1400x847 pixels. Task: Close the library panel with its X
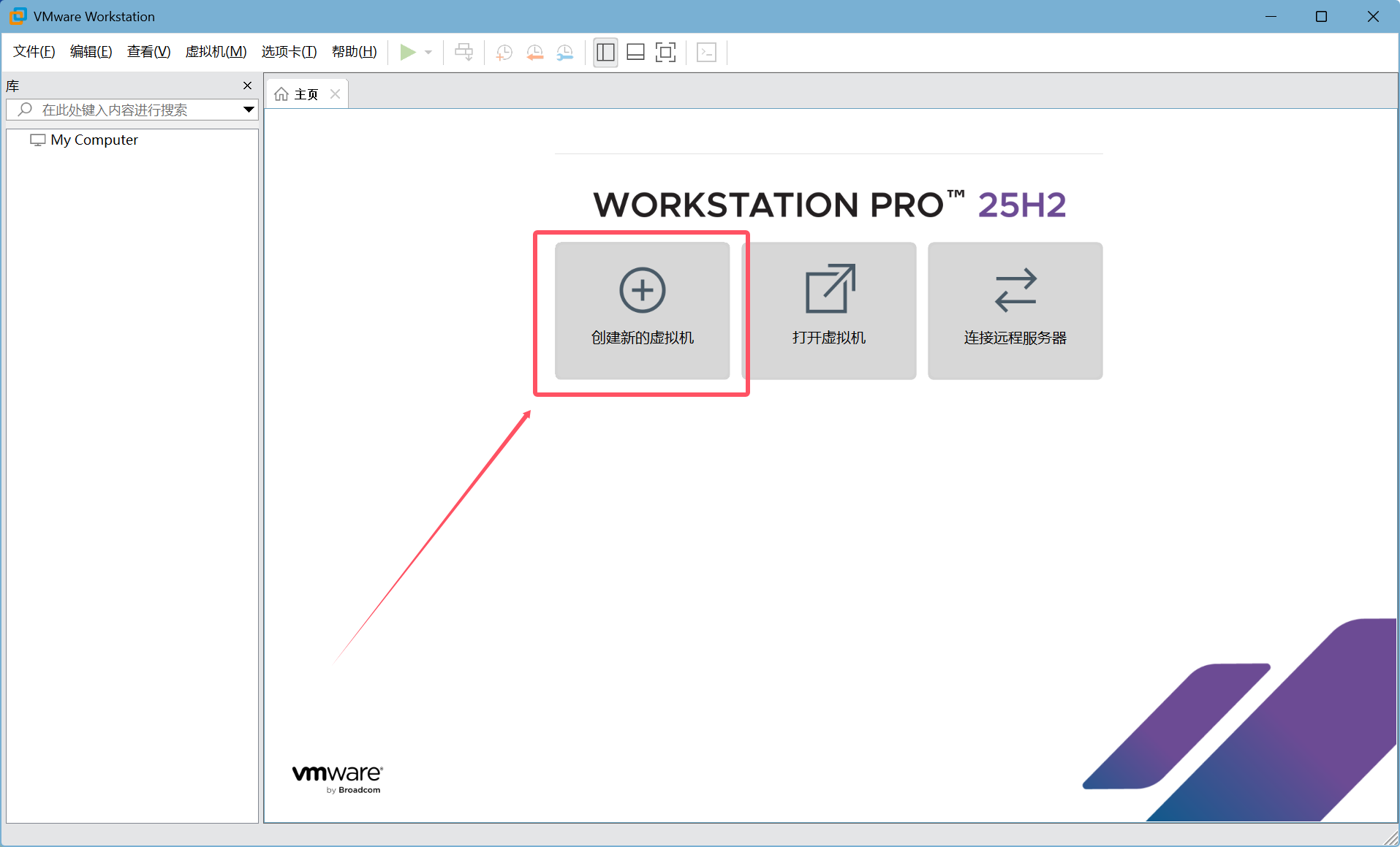click(x=247, y=86)
